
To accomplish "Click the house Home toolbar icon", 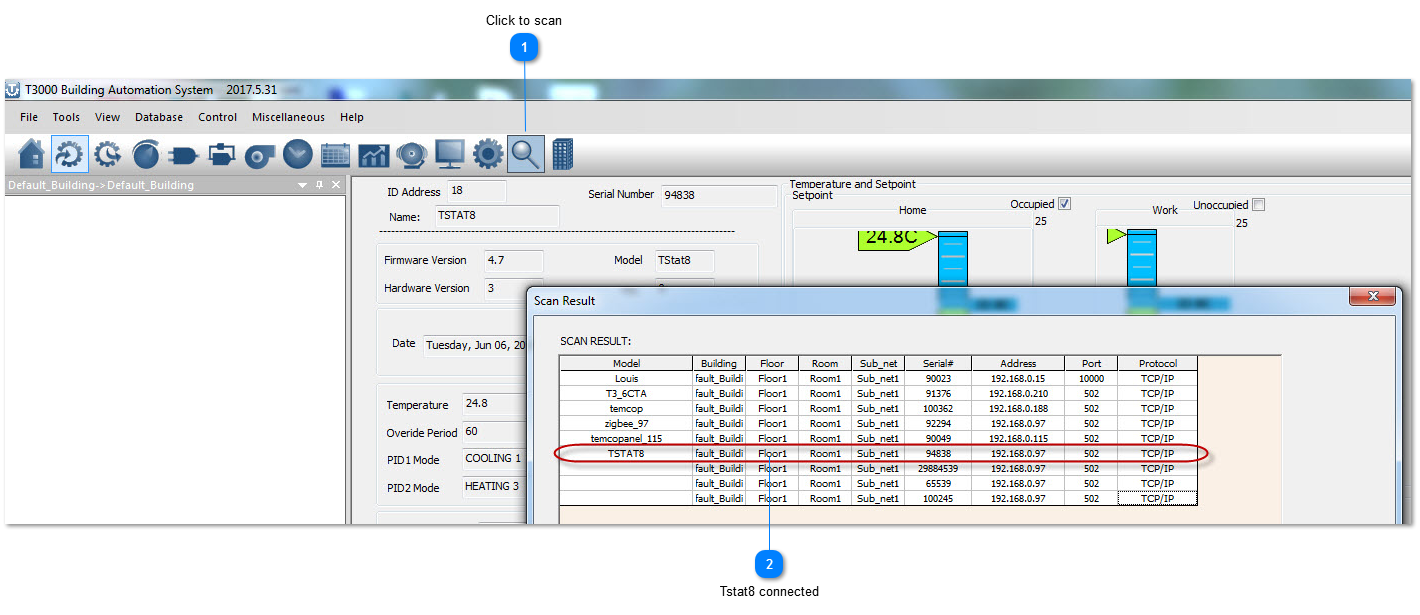I will [x=32, y=154].
